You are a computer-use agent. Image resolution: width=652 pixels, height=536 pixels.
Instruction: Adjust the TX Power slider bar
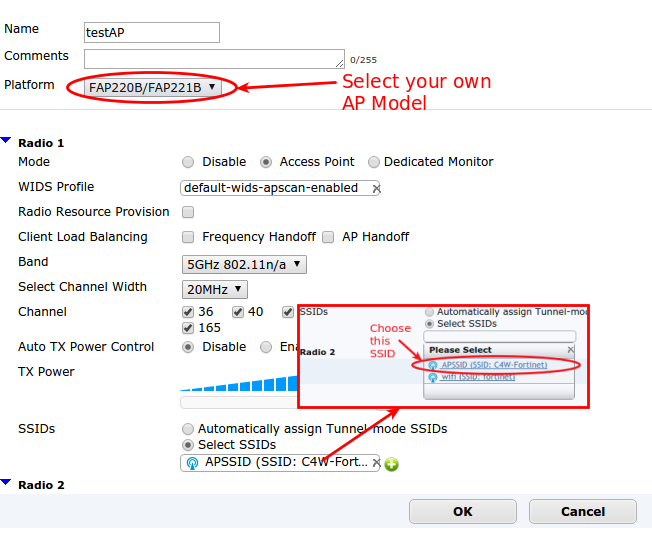pos(239,402)
